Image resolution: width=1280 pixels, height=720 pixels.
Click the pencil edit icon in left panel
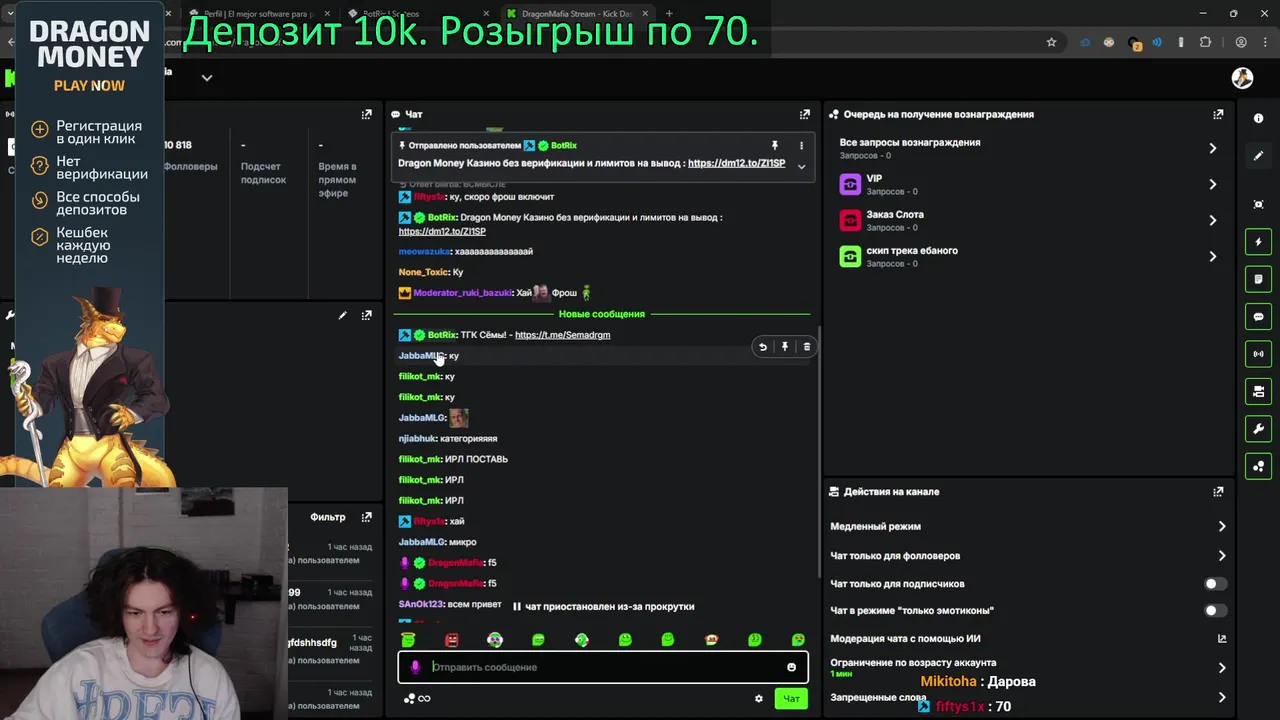(x=342, y=315)
